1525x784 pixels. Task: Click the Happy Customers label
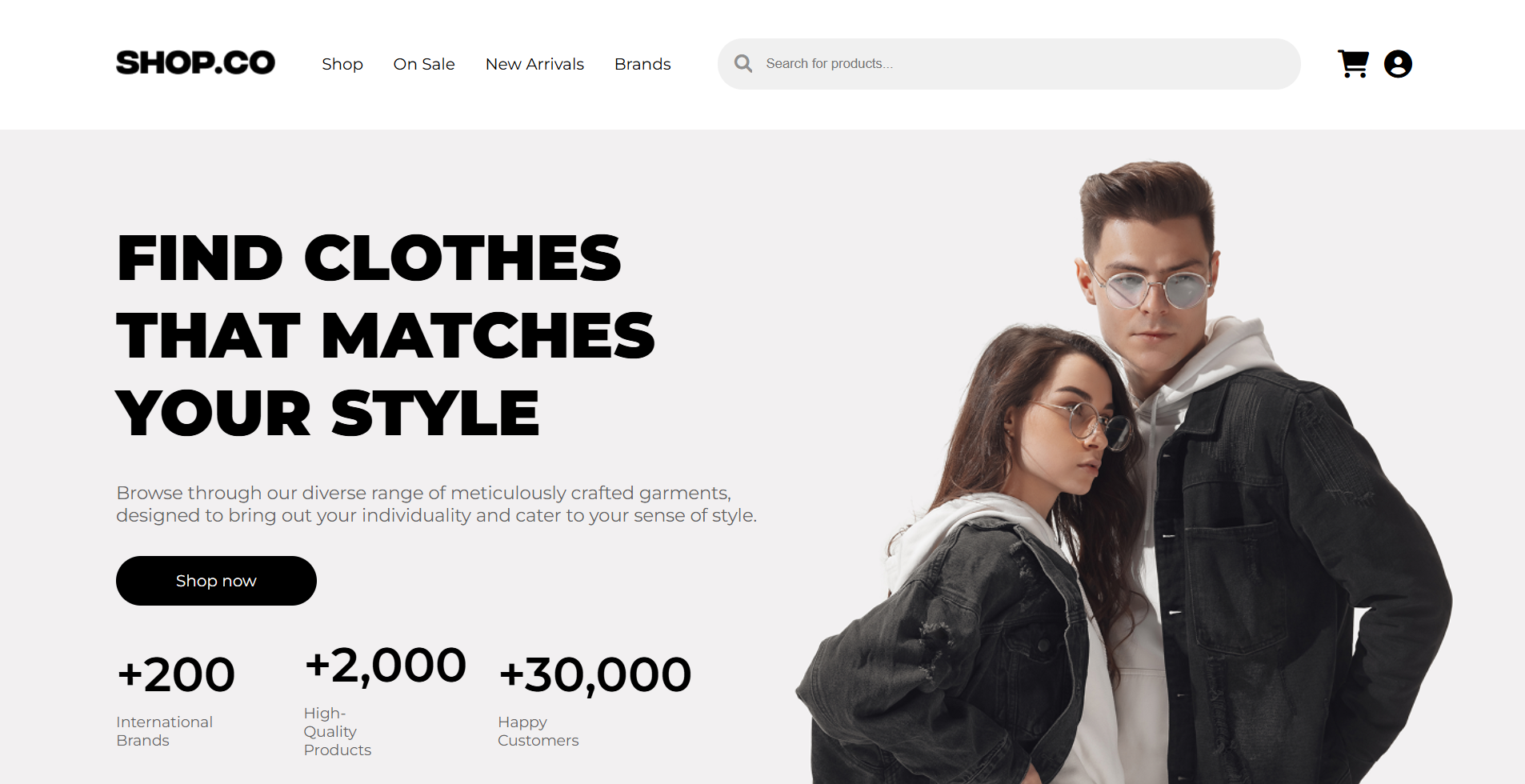click(538, 731)
